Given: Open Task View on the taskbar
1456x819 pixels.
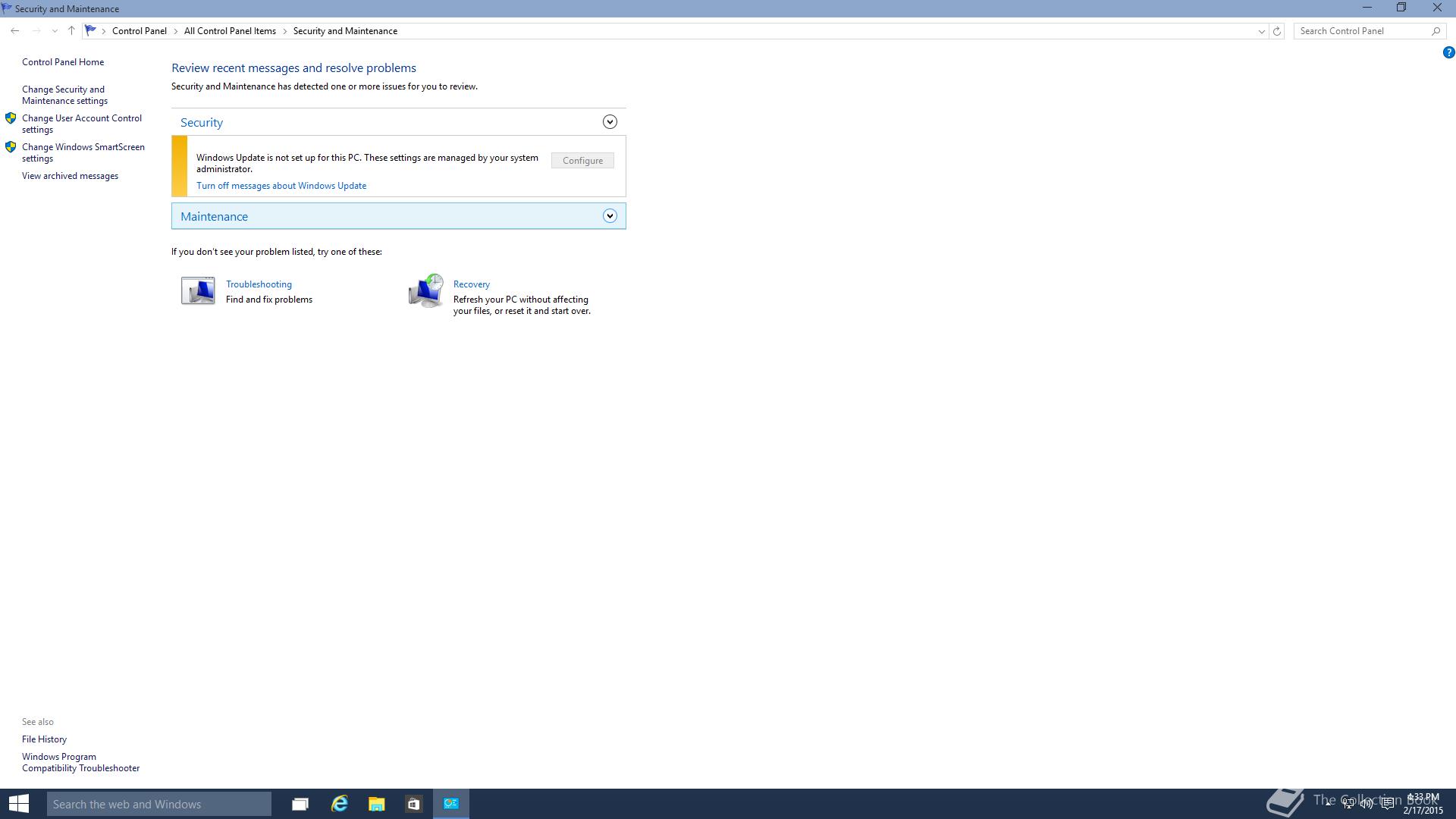Looking at the screenshot, I should (300, 804).
